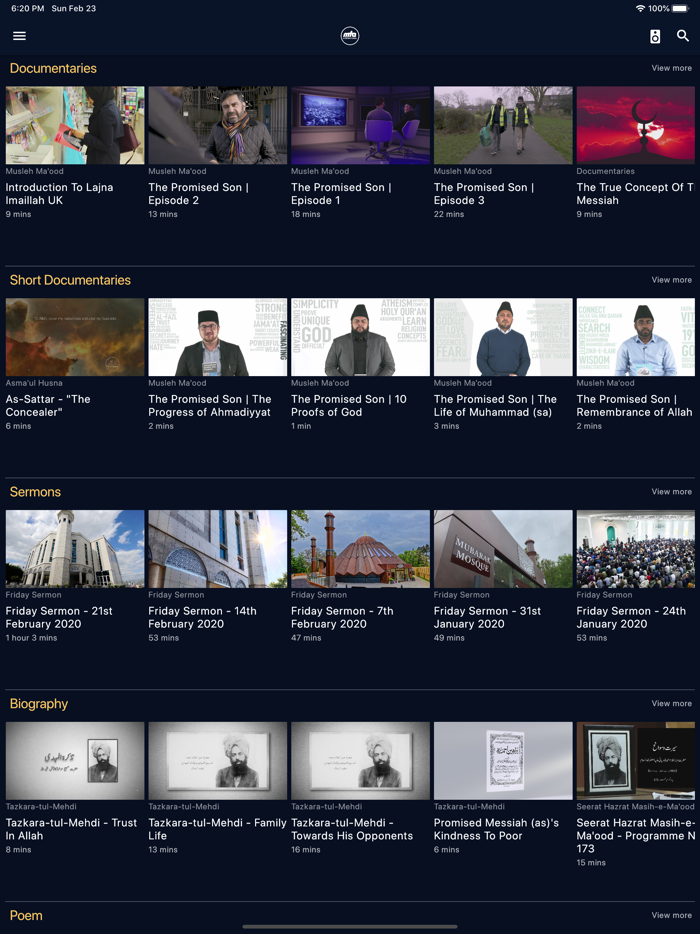Viewport: 700px width, 934px height.
Task: Play Friday Sermon 21st February 2020 thumbnail
Action: click(75, 549)
